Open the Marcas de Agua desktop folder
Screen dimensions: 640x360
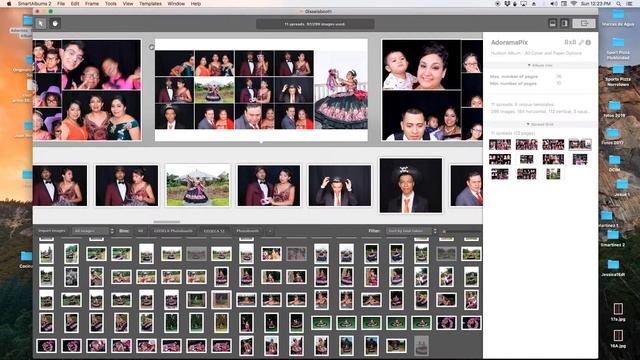pyautogui.click(x=618, y=18)
